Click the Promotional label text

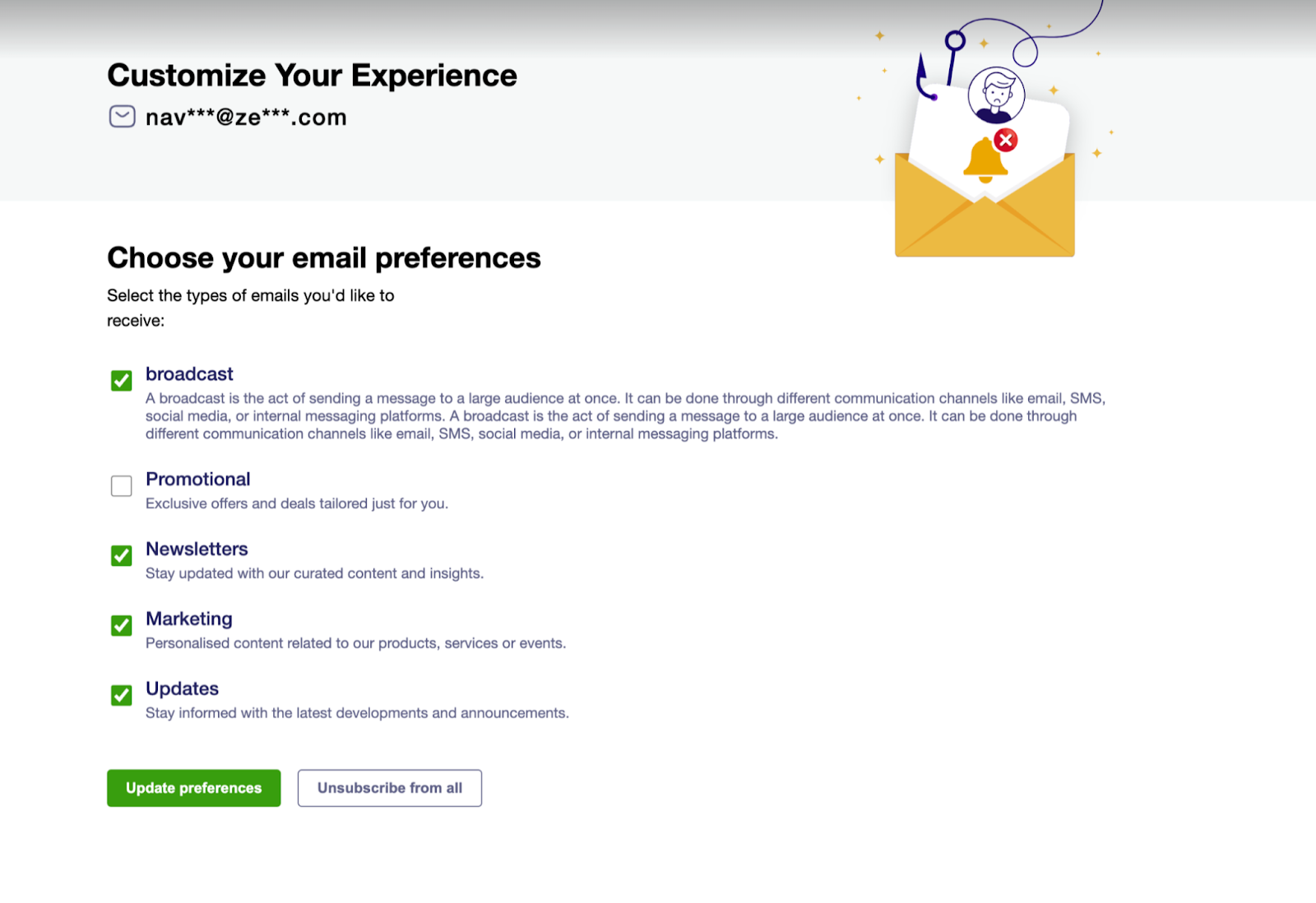pos(197,479)
